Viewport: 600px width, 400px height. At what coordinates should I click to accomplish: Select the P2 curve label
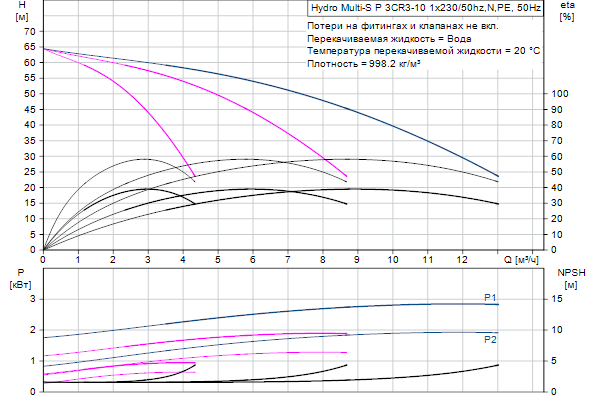pyautogui.click(x=490, y=340)
